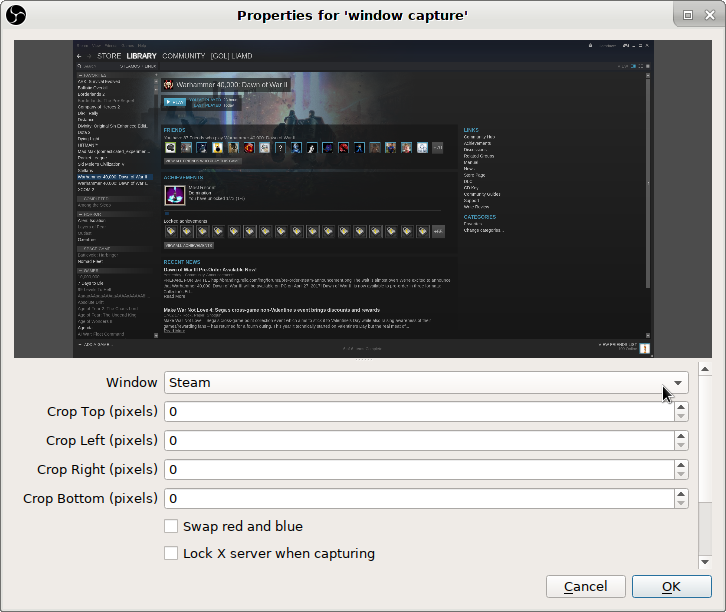Click properties scrollbar up arrow

pos(705,369)
